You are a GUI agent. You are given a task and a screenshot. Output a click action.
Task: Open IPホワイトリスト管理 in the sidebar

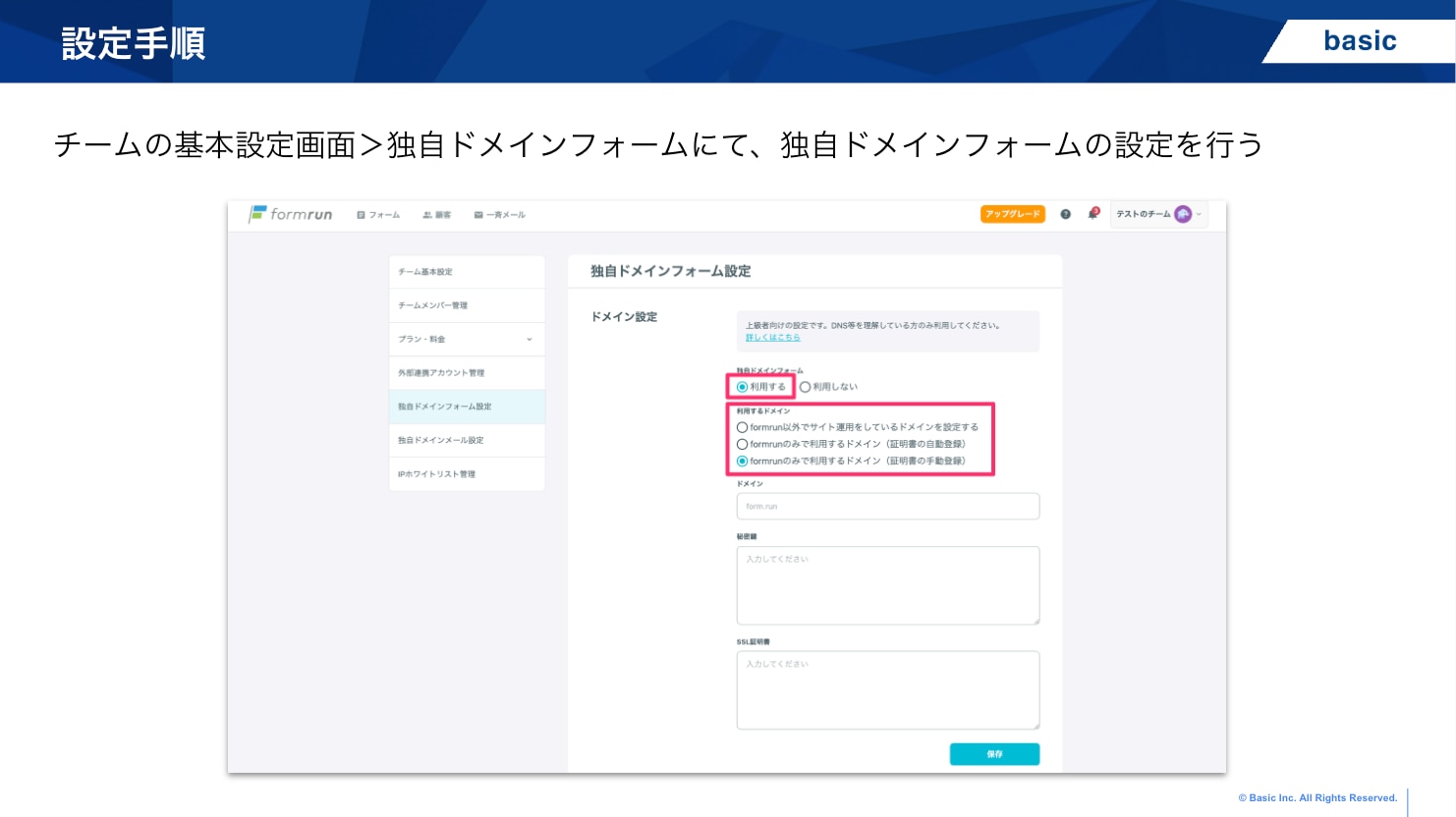[467, 474]
